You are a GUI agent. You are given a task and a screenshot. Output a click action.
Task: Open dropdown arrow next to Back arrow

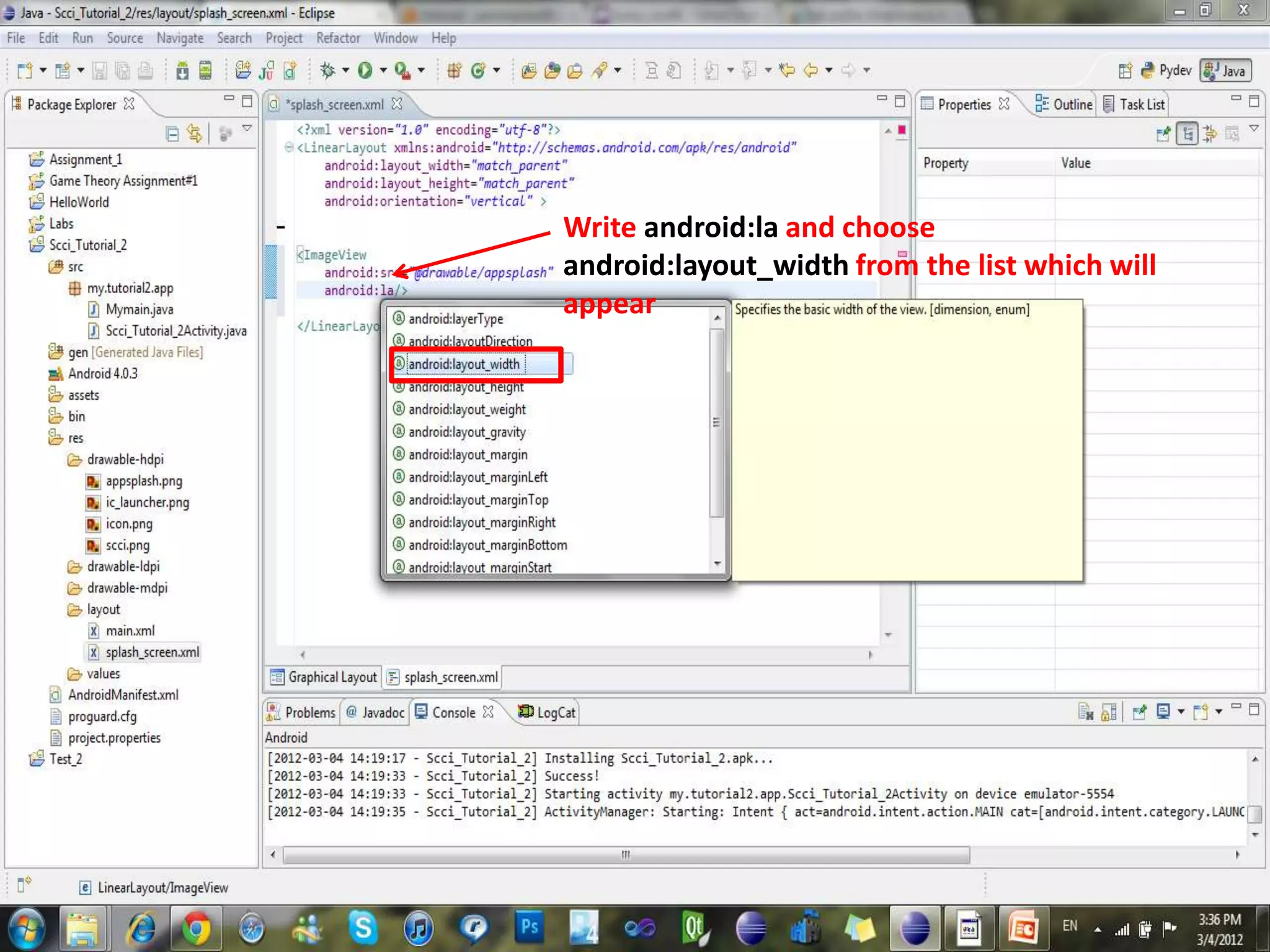828,71
